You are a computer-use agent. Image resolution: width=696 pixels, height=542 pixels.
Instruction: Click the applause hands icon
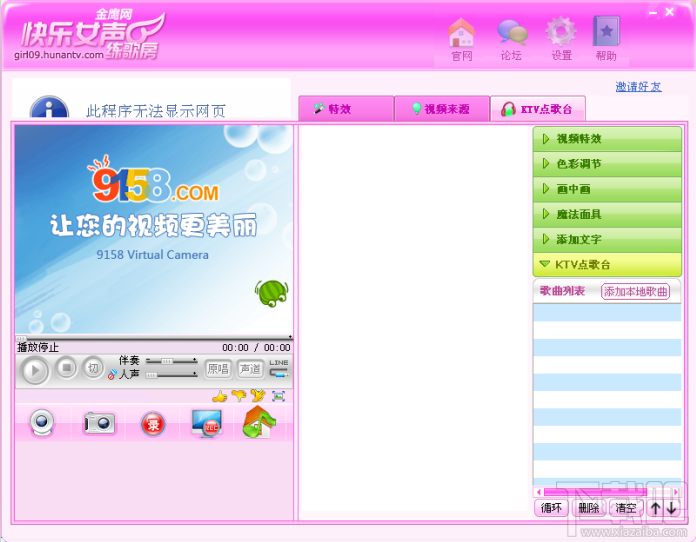(257, 395)
